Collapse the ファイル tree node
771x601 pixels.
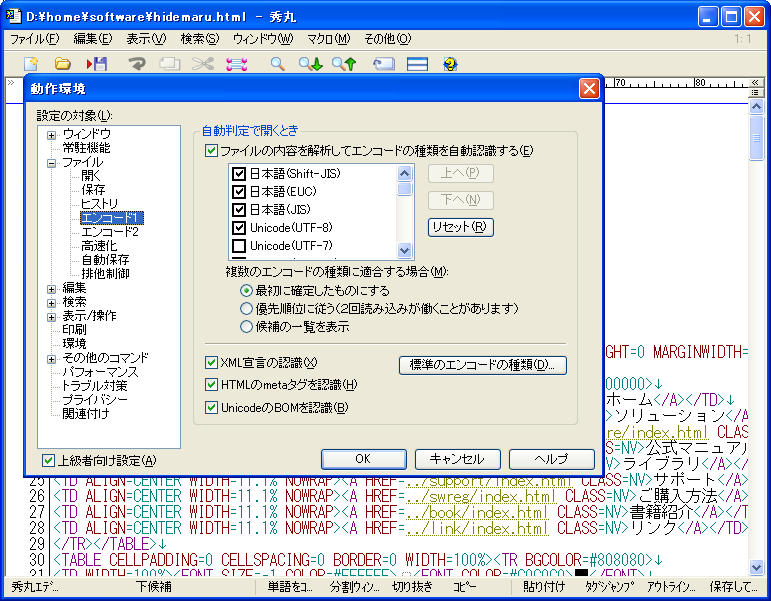pos(51,162)
